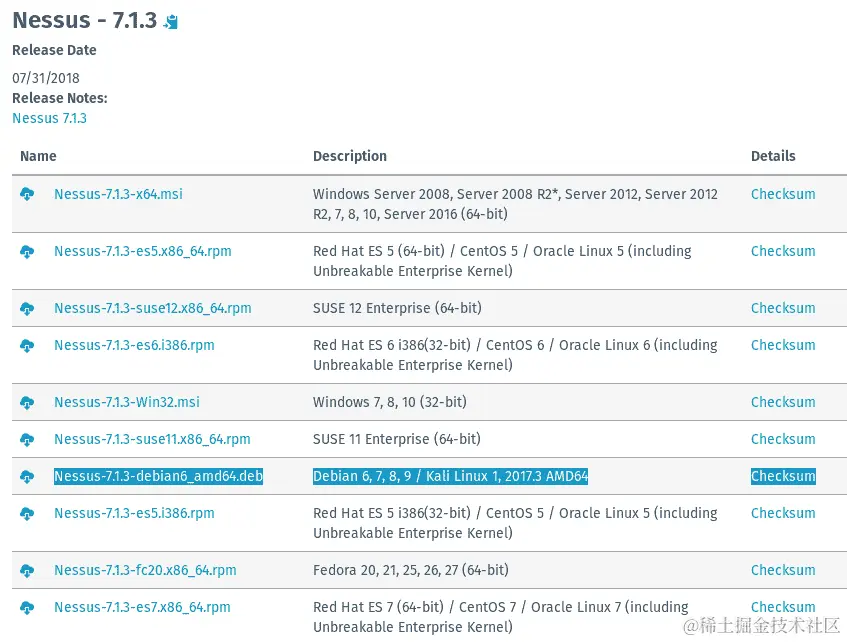
Task: Click the SUSE 11 Enterprise (64-bit) description
Action: pyautogui.click(x=396, y=439)
